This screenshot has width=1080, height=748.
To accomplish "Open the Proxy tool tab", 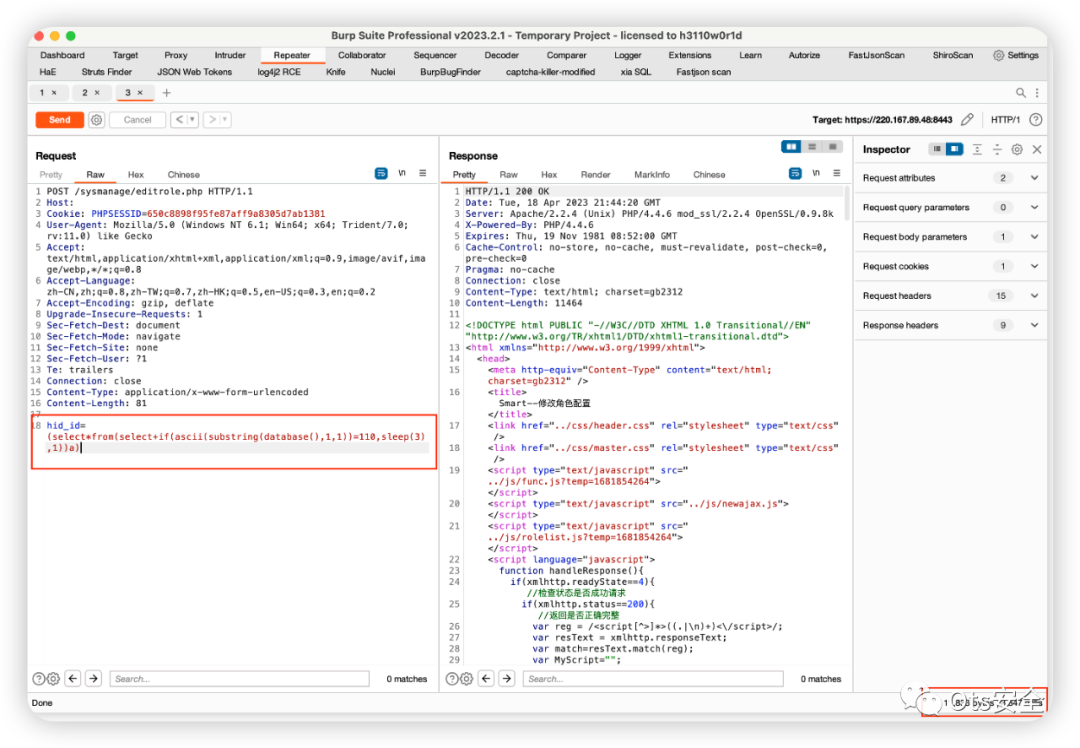I will (176, 55).
